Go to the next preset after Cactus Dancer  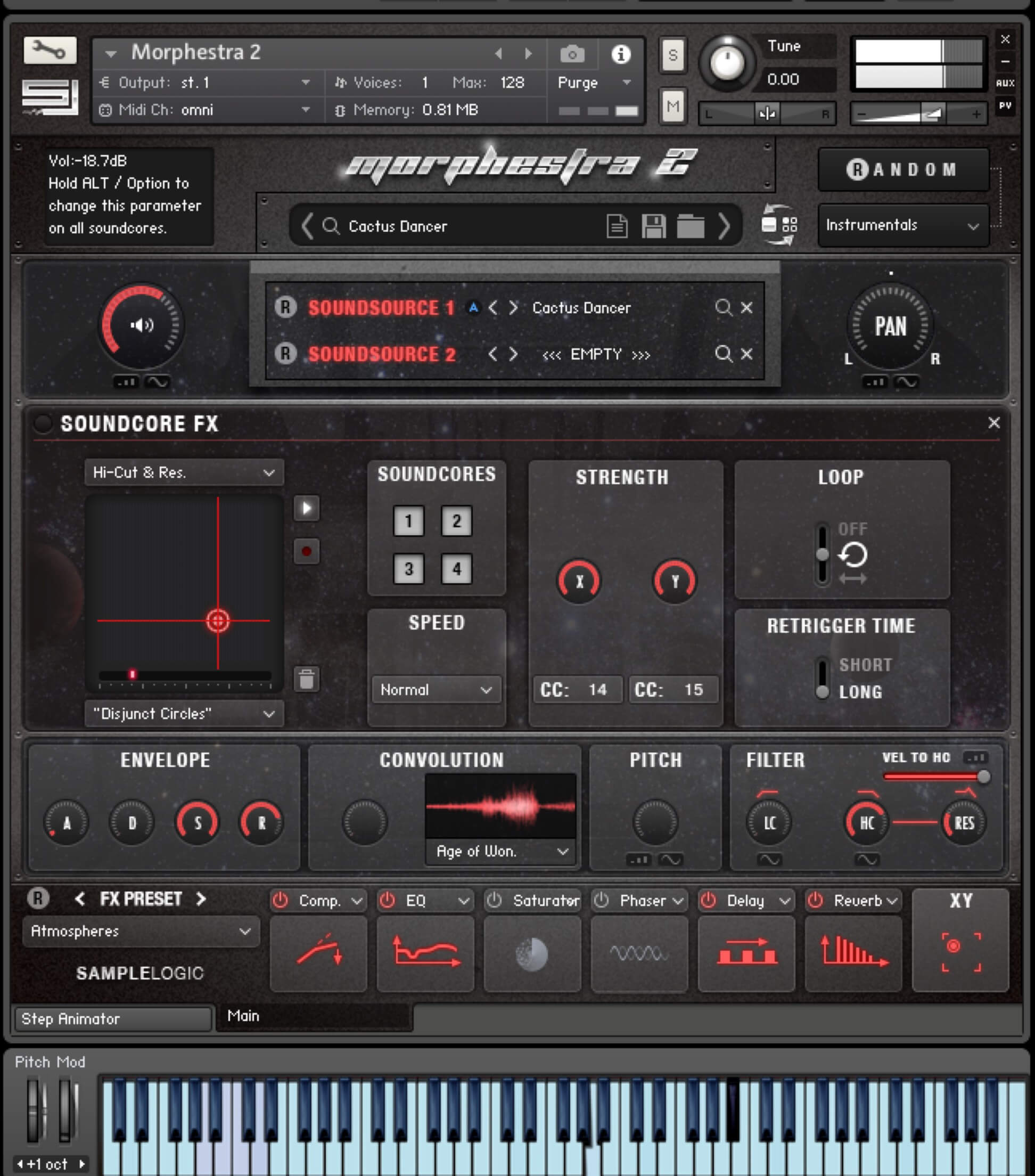pos(724,225)
